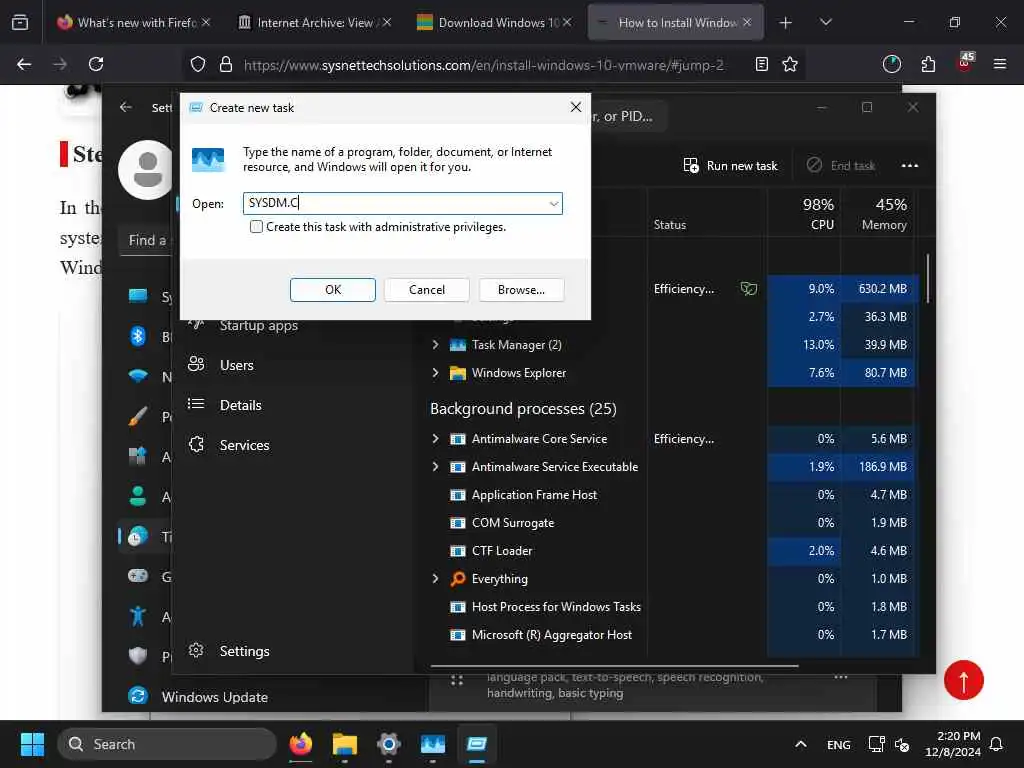Expand the Windows Explorer process row
Image resolution: width=1024 pixels, height=768 pixels.
tap(436, 372)
